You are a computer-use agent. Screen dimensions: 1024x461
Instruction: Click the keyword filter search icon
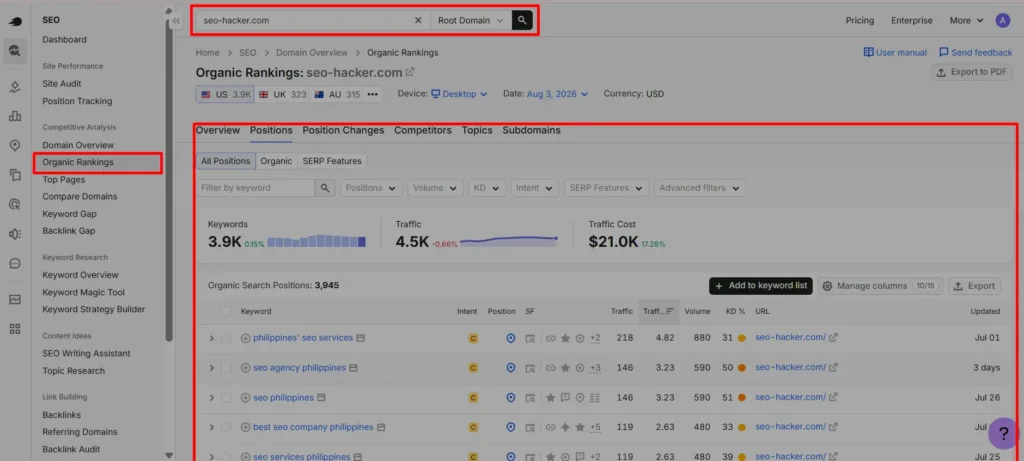pyautogui.click(x=325, y=188)
